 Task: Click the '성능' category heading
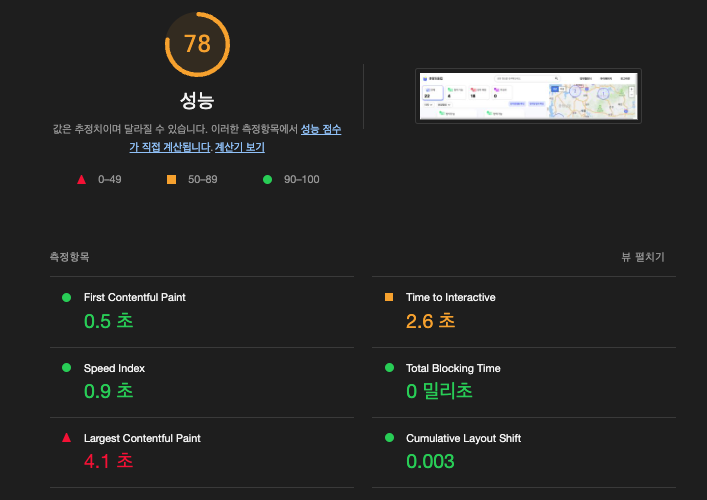[197, 100]
